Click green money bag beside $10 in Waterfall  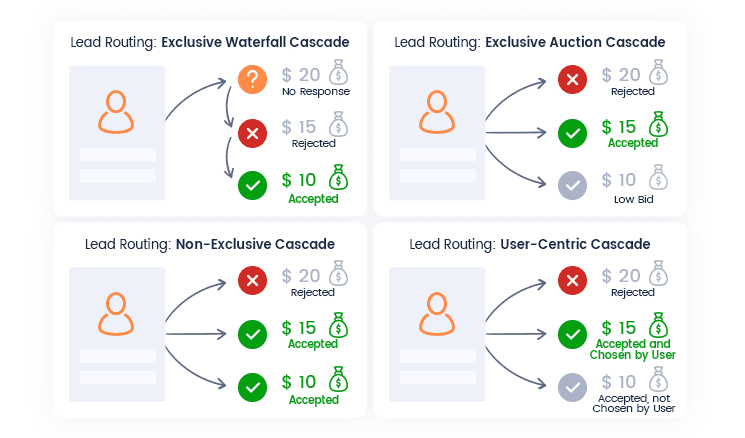pos(337,178)
